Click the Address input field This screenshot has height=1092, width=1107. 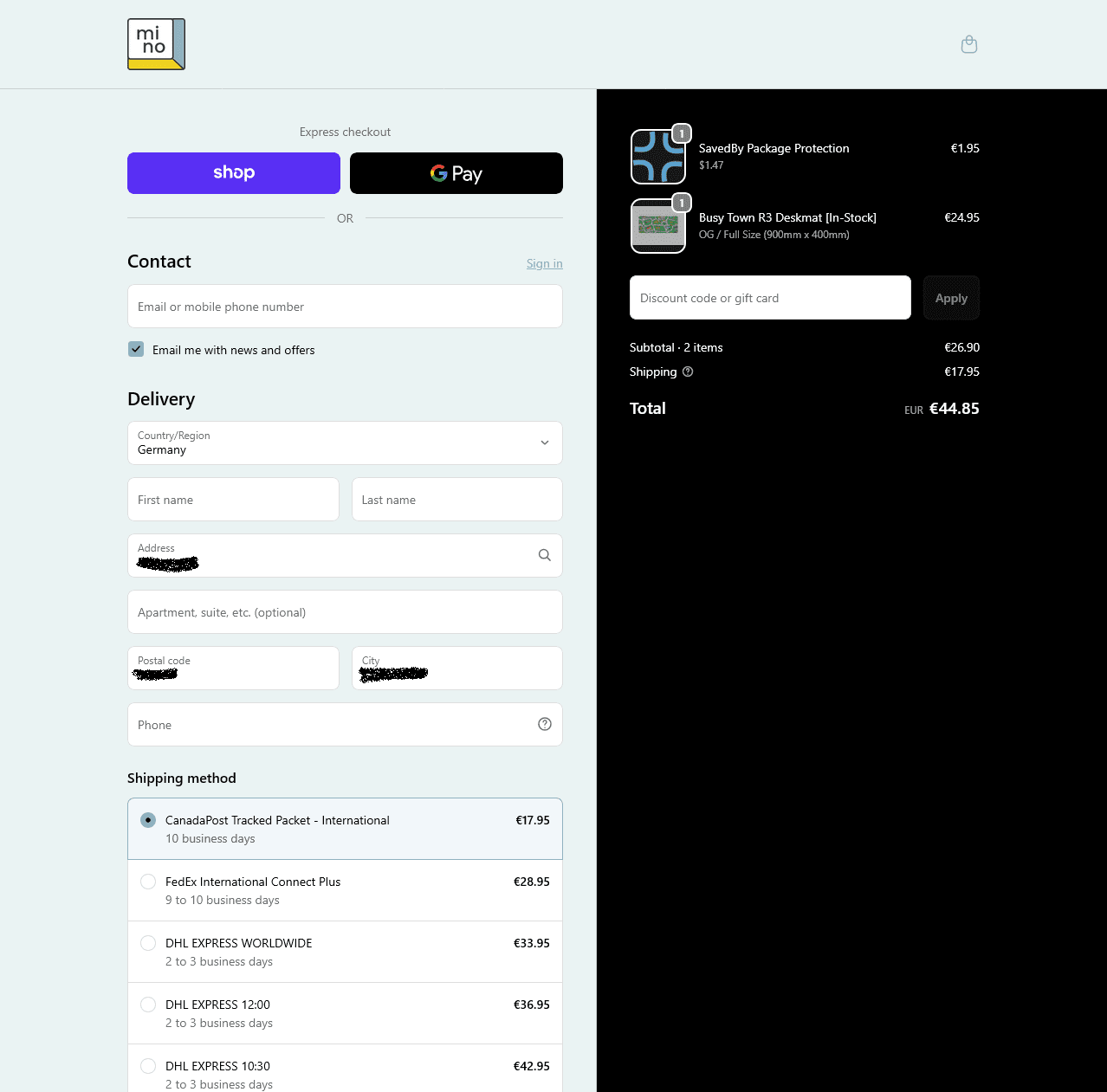[345, 555]
